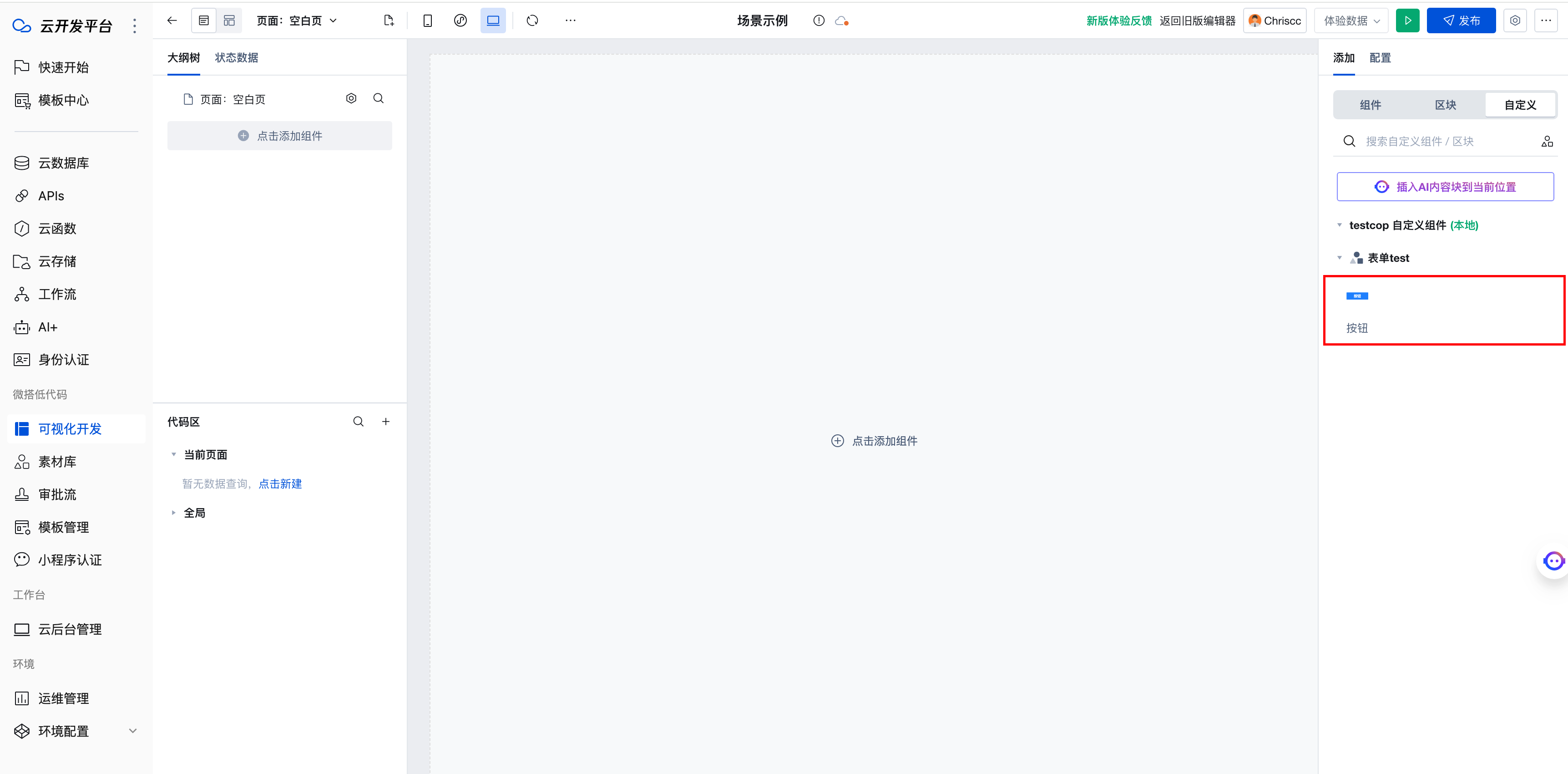This screenshot has width=1568, height=774.
Task: Open the page selector dropdown
Action: pyautogui.click(x=296, y=20)
